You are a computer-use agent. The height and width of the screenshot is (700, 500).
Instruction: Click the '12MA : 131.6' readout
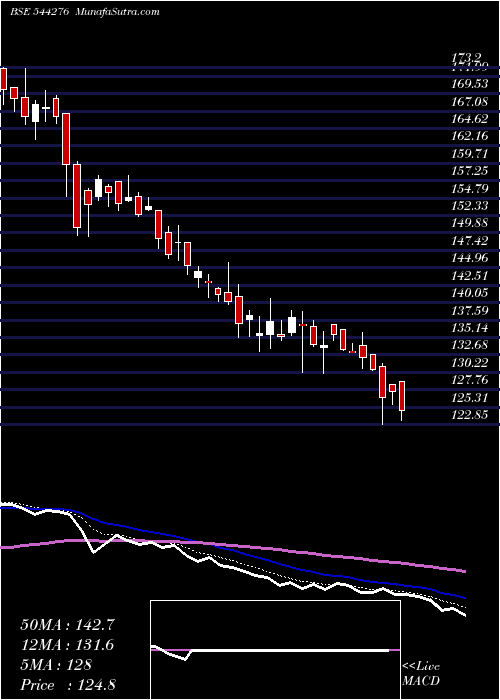[x=67, y=645]
